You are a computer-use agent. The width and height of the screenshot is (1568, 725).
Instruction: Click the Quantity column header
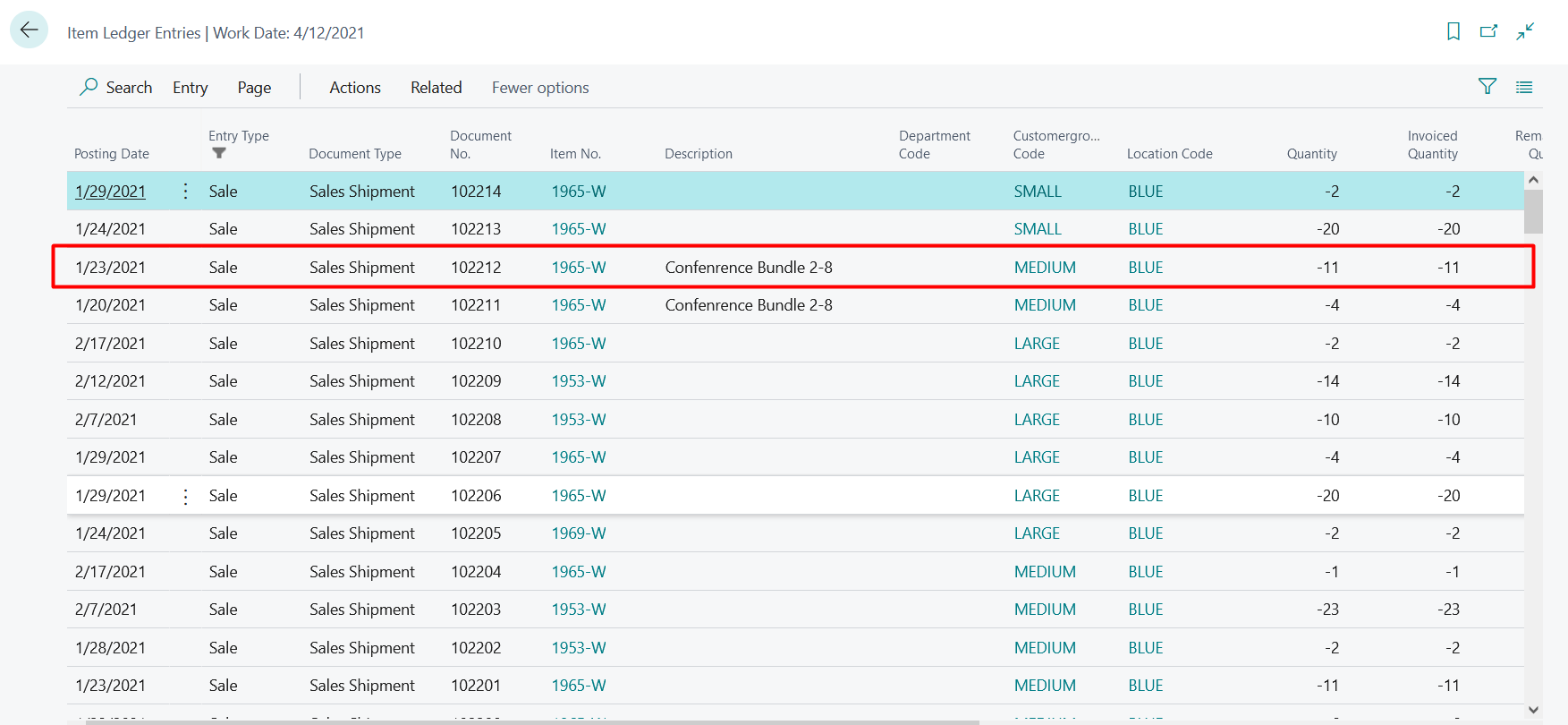[x=1311, y=154]
